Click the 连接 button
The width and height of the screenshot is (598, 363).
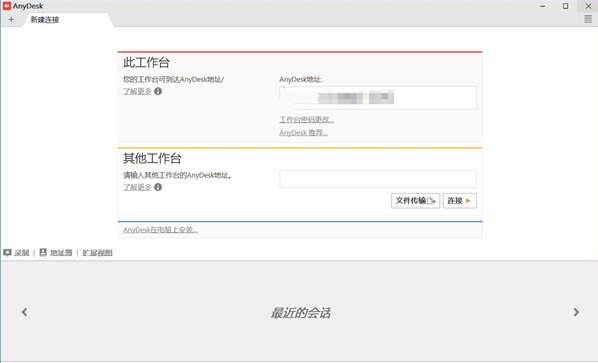pyautogui.click(x=460, y=201)
